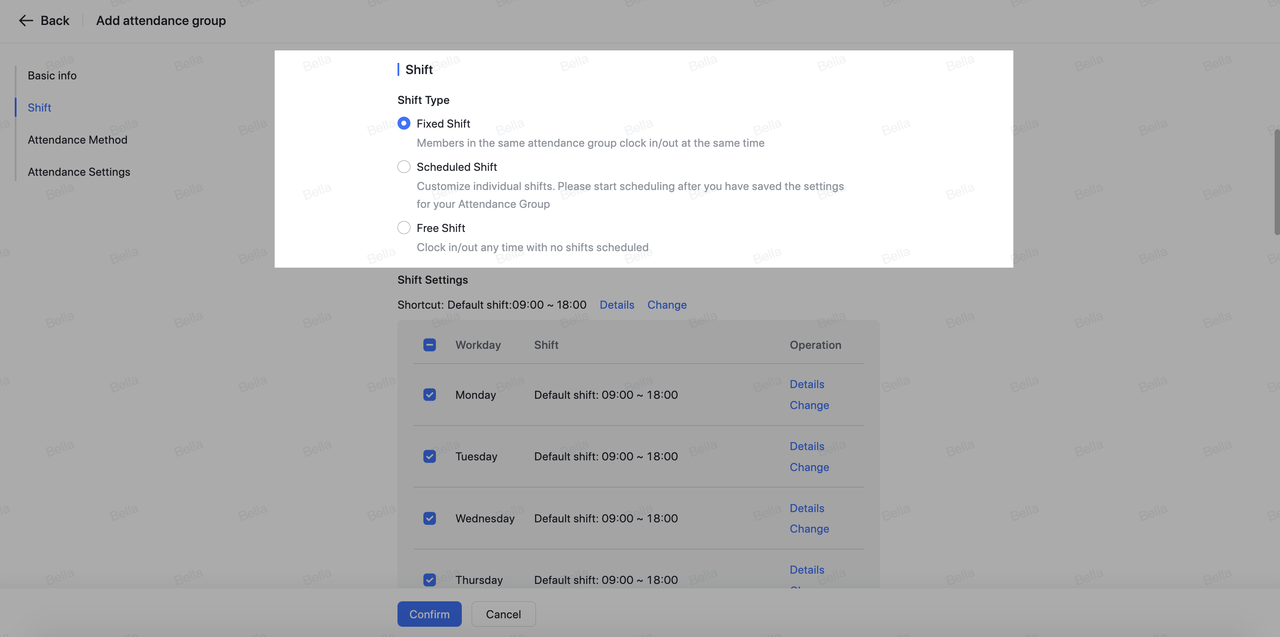Image resolution: width=1280 pixels, height=637 pixels.
Task: Open the Basic info section
Action: [x=52, y=76]
